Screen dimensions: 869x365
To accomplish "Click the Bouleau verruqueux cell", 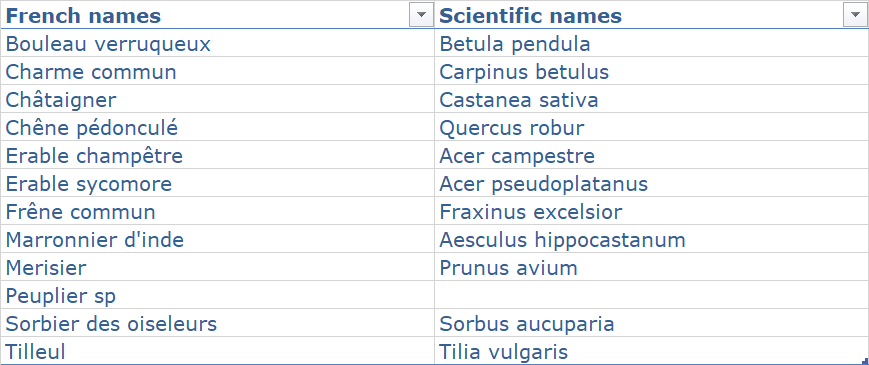I will click(217, 43).
